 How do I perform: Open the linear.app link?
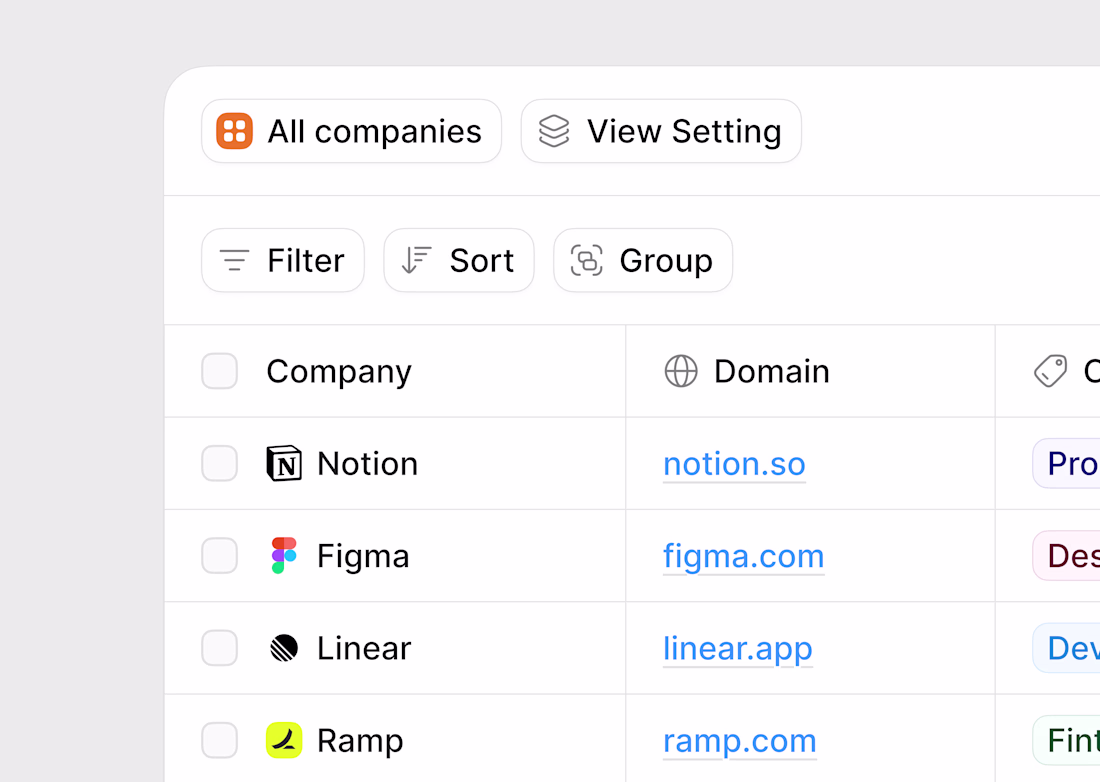pyautogui.click(x=738, y=649)
